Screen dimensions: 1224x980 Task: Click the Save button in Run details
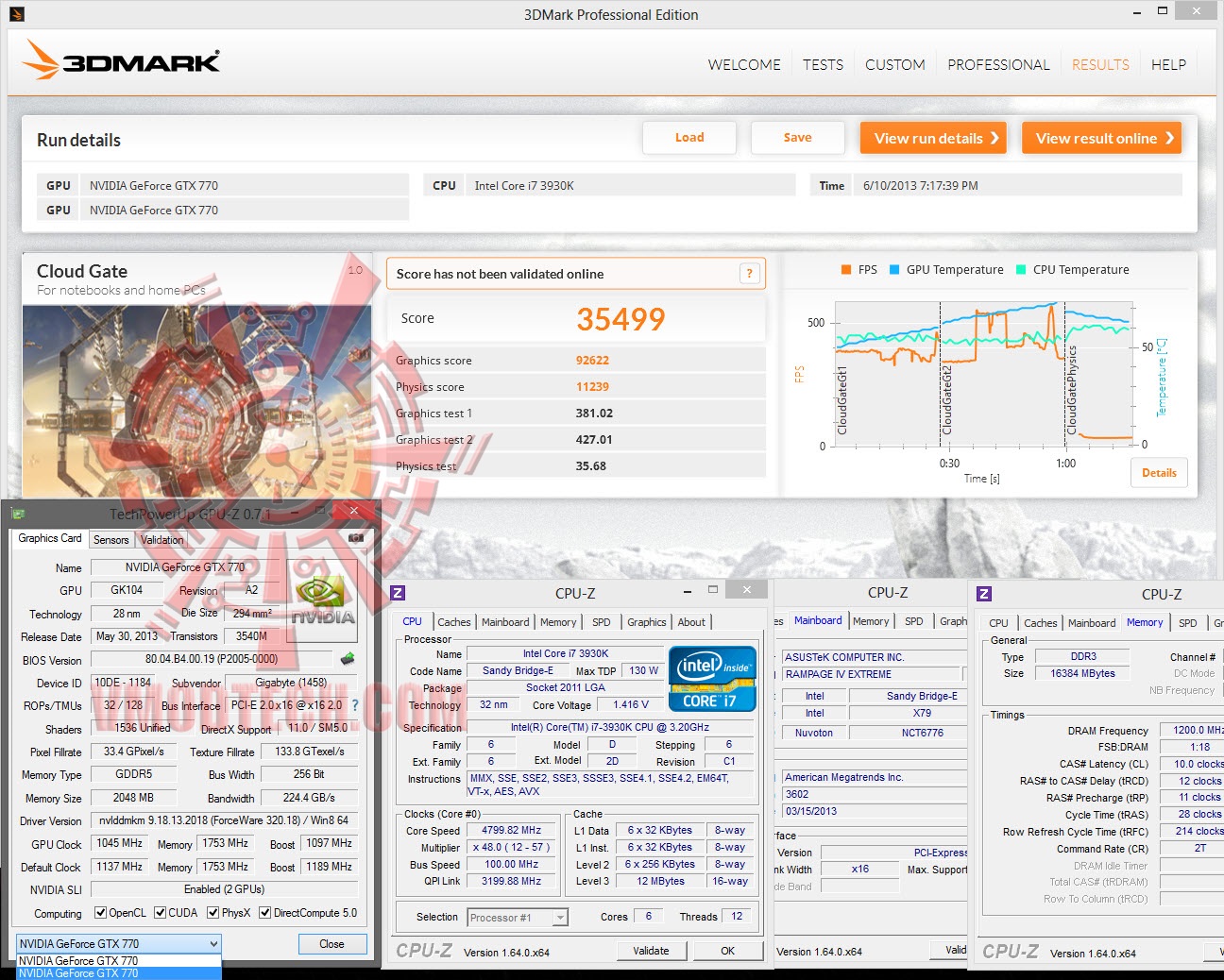797,138
